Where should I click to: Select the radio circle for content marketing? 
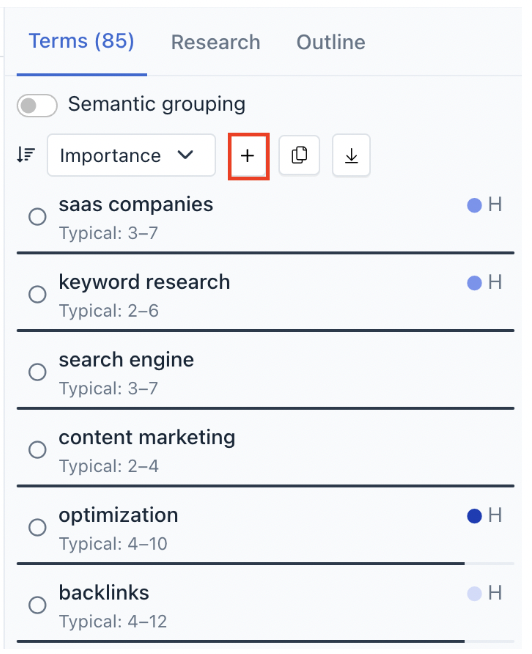coord(38,450)
